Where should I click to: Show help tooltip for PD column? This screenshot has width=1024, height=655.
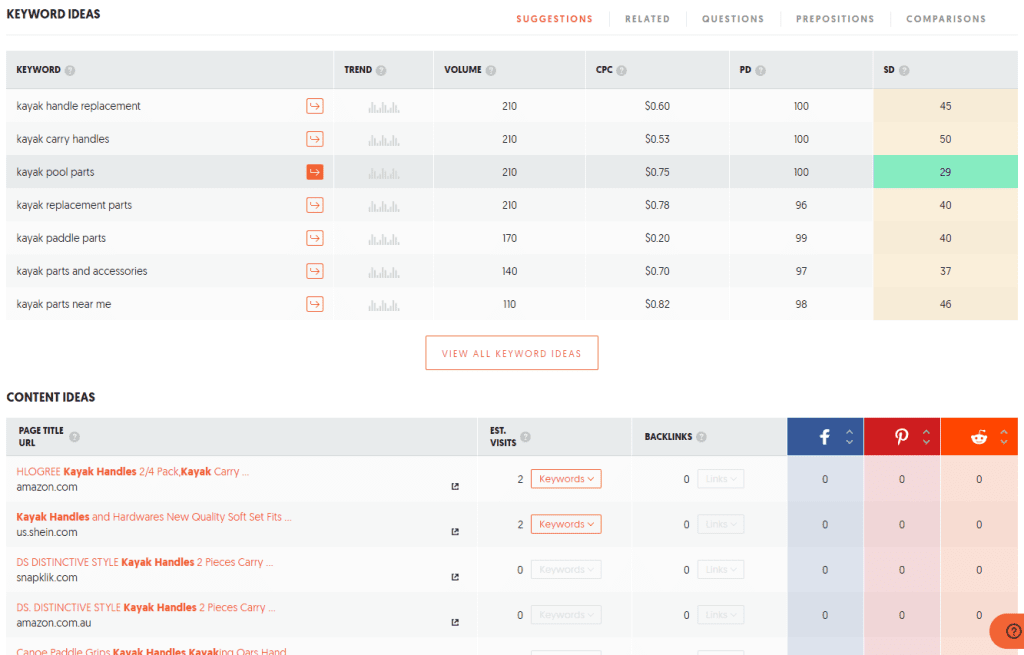point(761,71)
